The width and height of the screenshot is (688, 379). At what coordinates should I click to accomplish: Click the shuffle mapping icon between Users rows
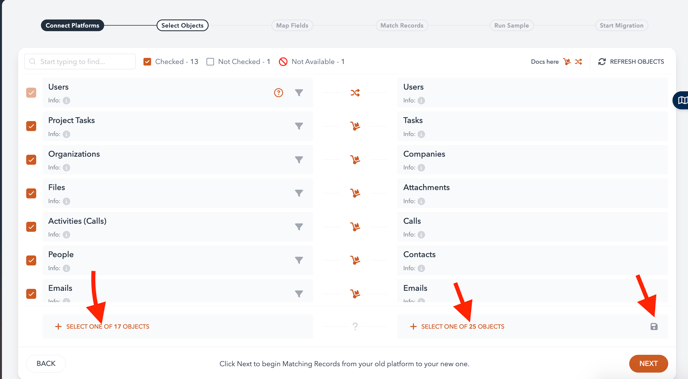(355, 93)
